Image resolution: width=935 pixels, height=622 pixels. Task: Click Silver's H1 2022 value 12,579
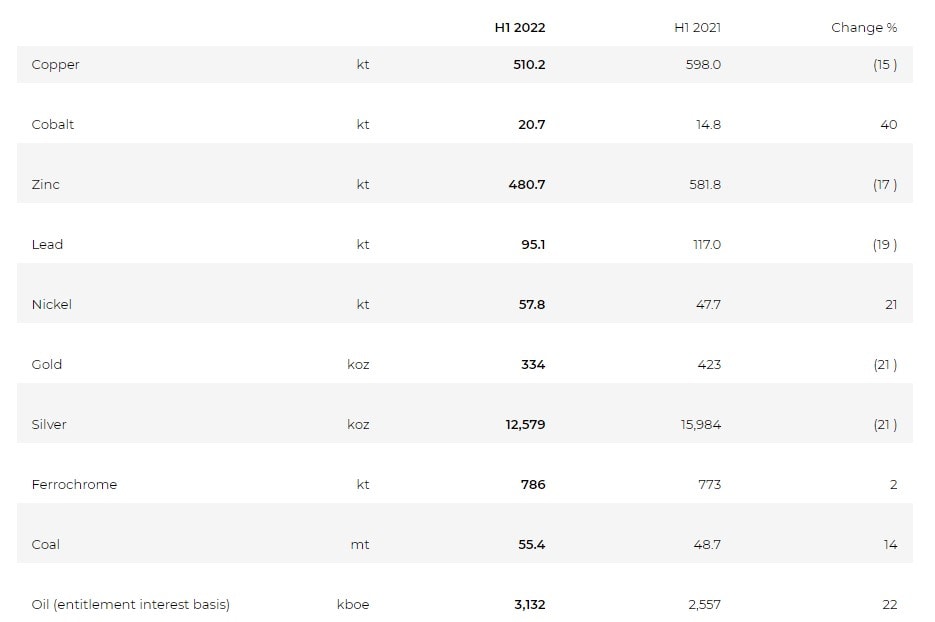[525, 425]
